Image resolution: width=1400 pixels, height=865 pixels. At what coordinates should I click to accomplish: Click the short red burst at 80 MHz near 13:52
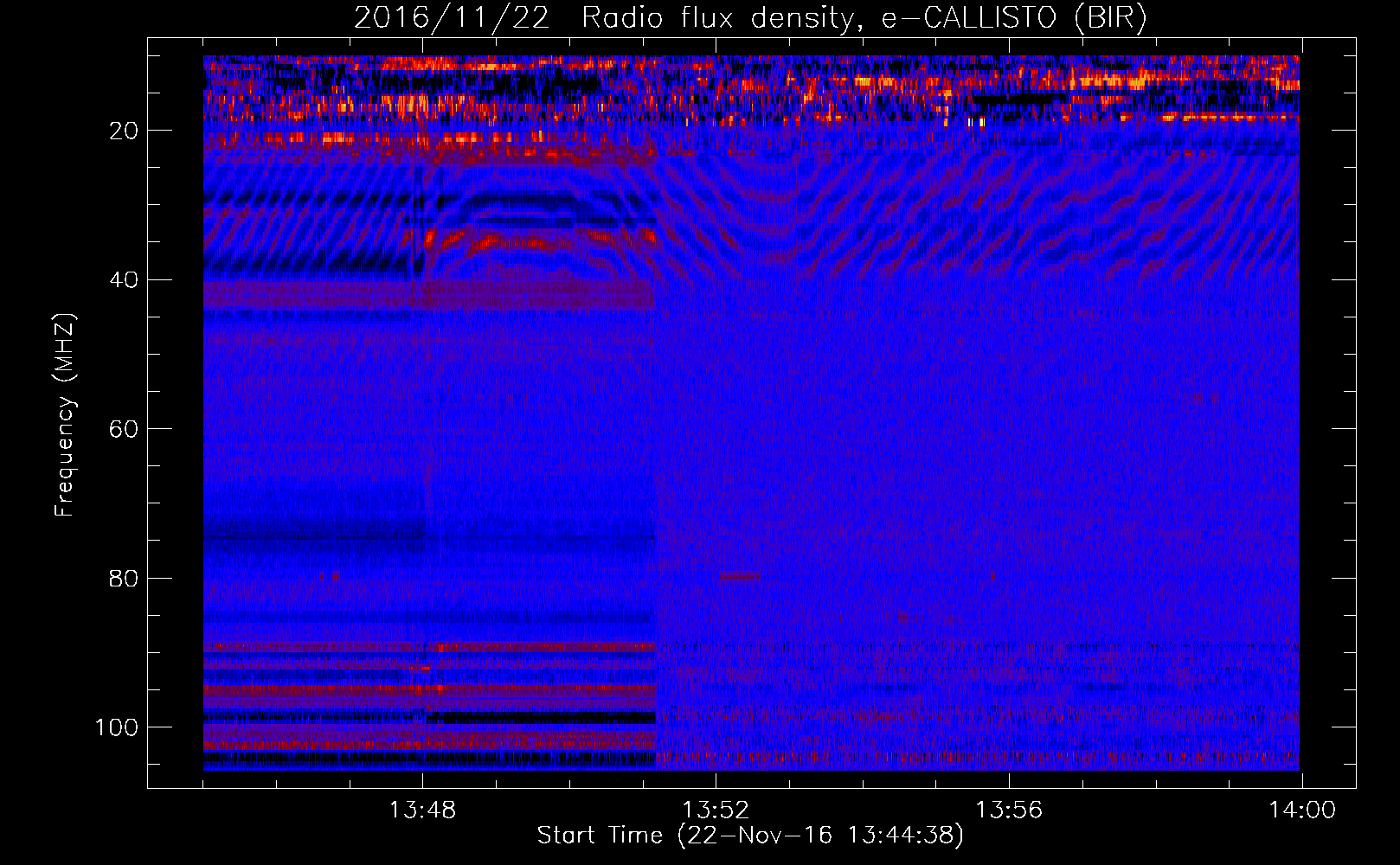coord(741,575)
